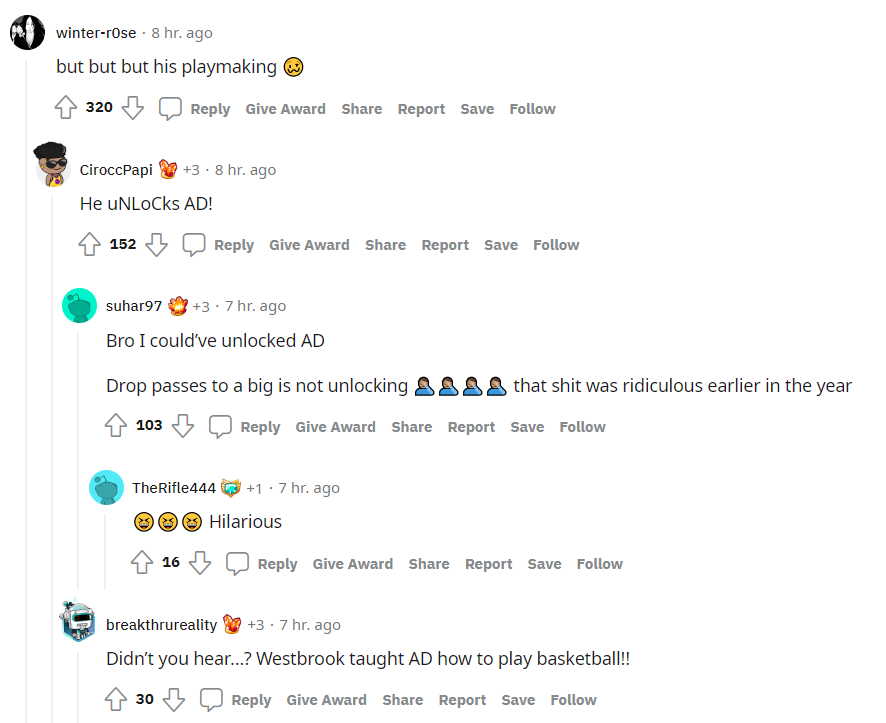Click reply bubble icon on TheRifle444's comment
The width and height of the screenshot is (886, 723).
[x=237, y=563]
